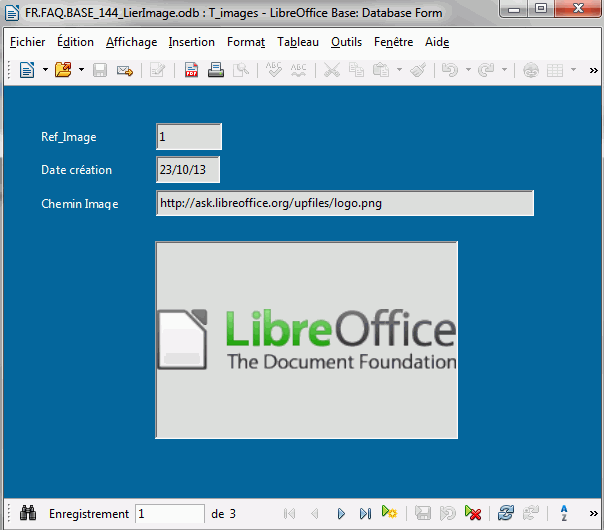
Task: Expand the Paste options dropdown arrow
Action: coord(399,70)
